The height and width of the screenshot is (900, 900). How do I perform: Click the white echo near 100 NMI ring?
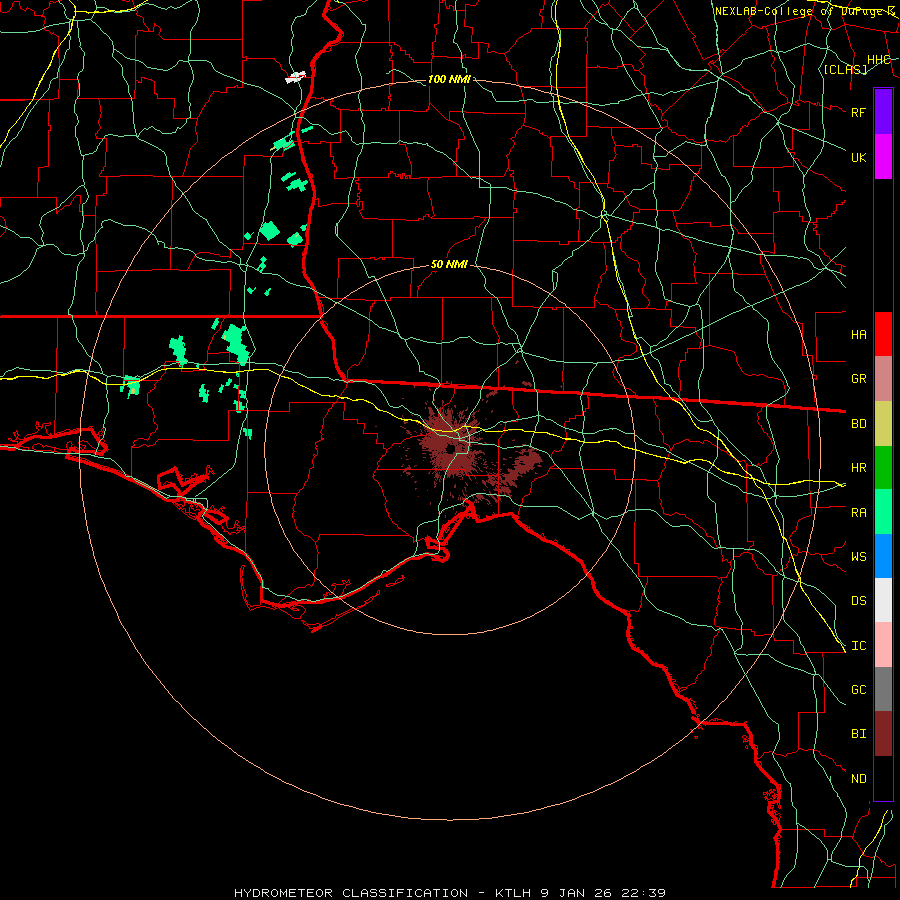296,77
